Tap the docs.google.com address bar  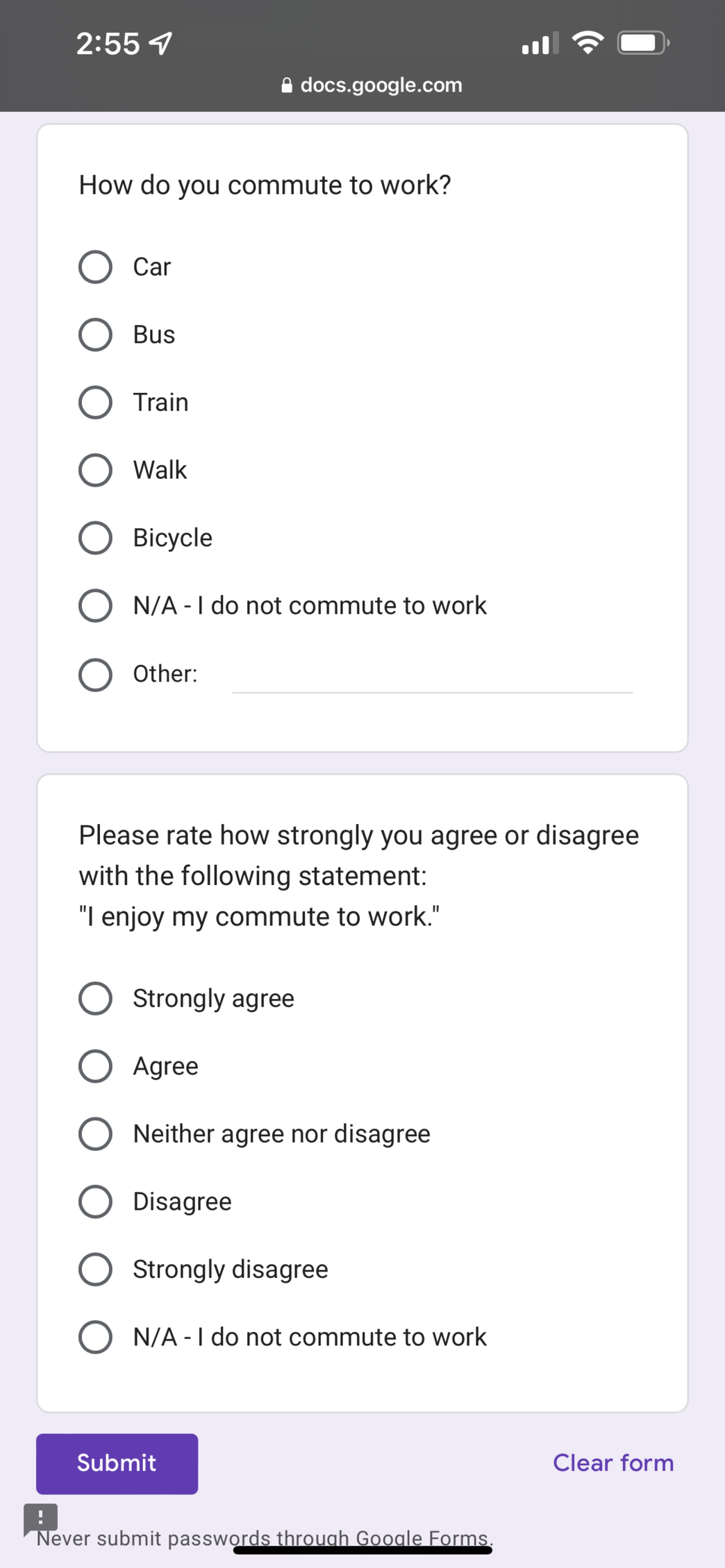tap(381, 84)
